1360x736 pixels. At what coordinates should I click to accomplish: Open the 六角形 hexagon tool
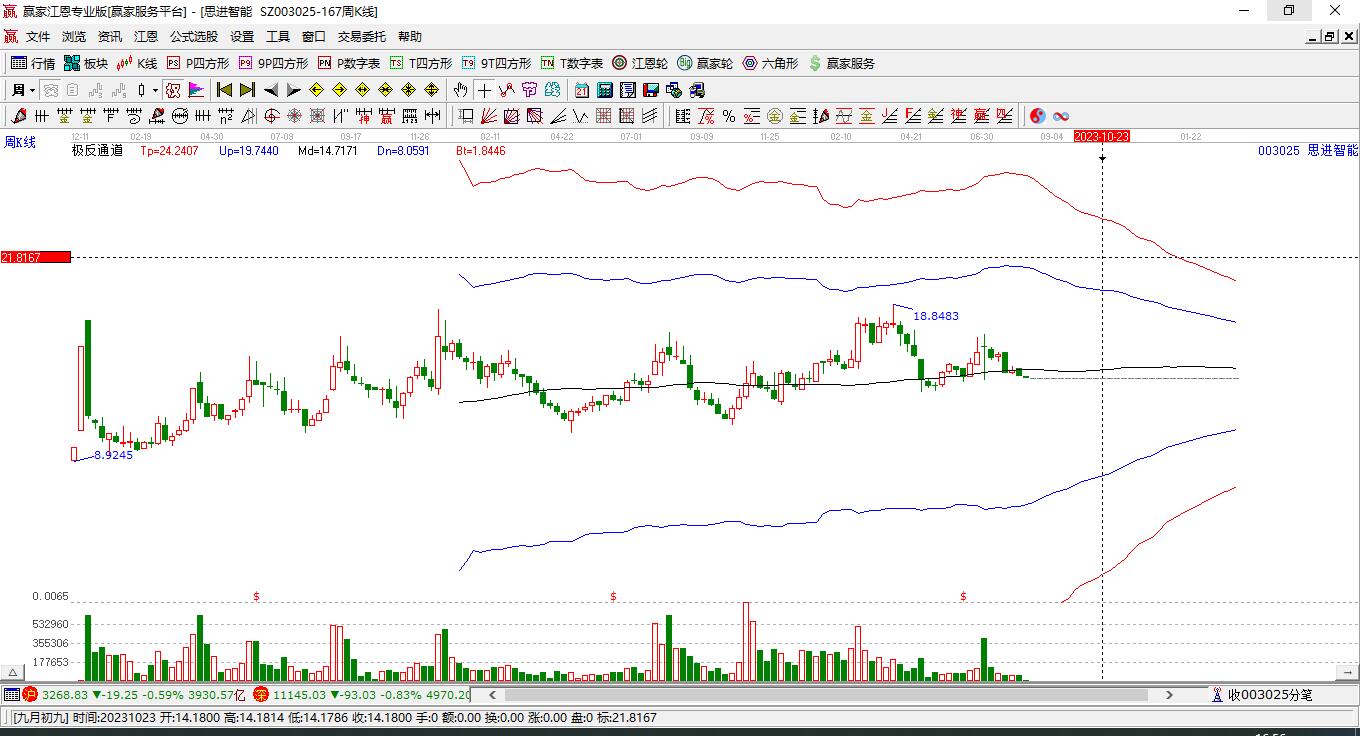click(770, 63)
